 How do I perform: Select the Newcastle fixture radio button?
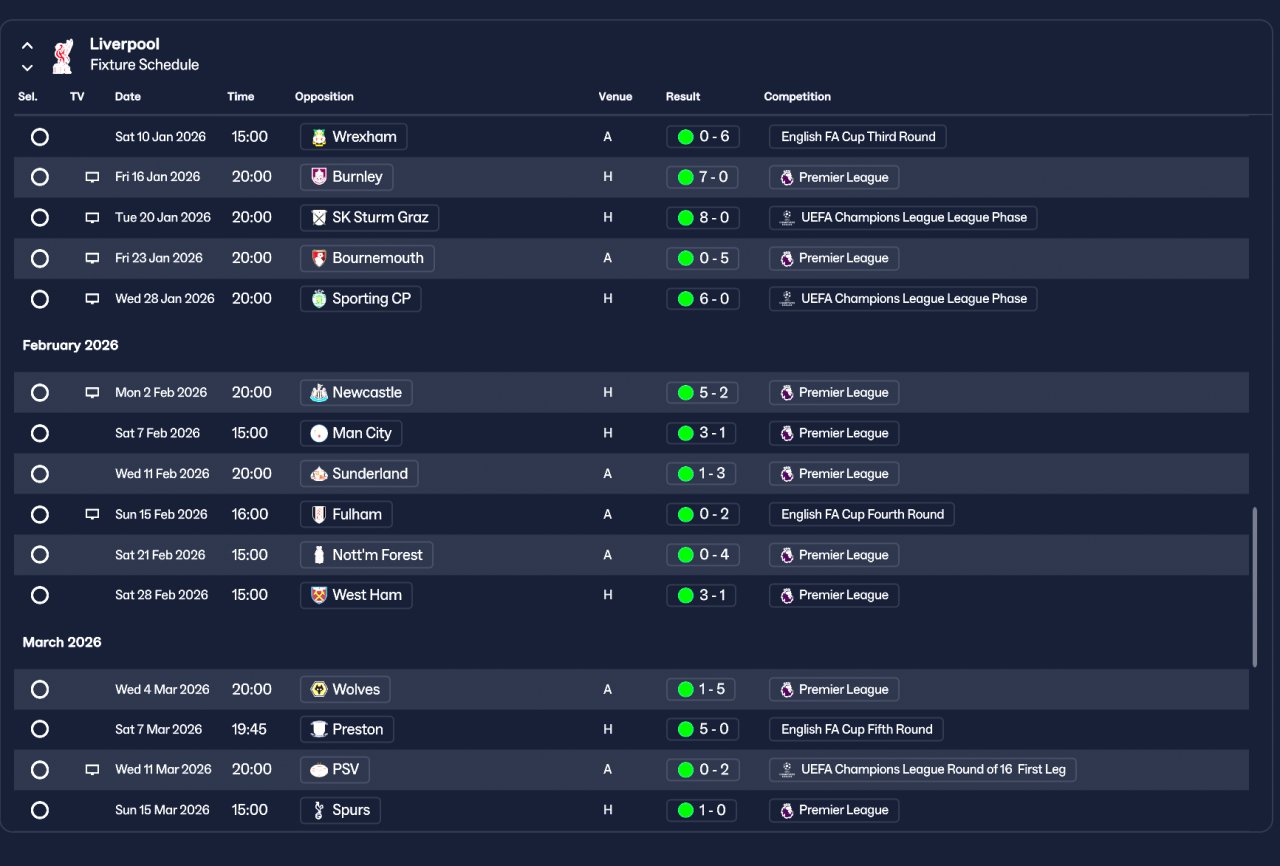click(40, 393)
